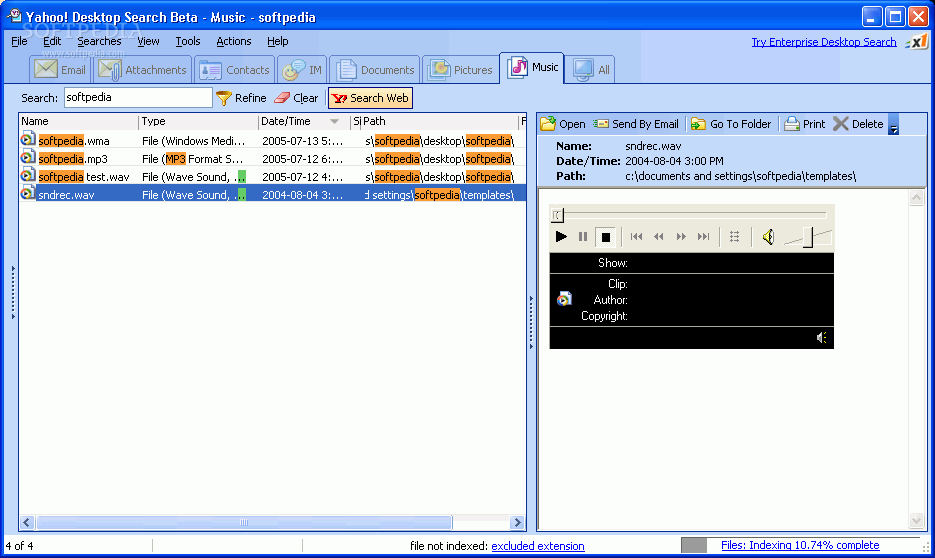Pause the media player preview

point(583,237)
